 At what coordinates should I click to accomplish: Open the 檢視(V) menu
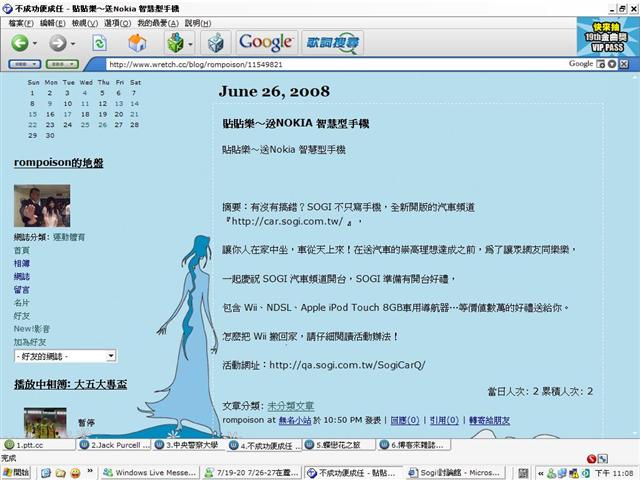click(84, 23)
